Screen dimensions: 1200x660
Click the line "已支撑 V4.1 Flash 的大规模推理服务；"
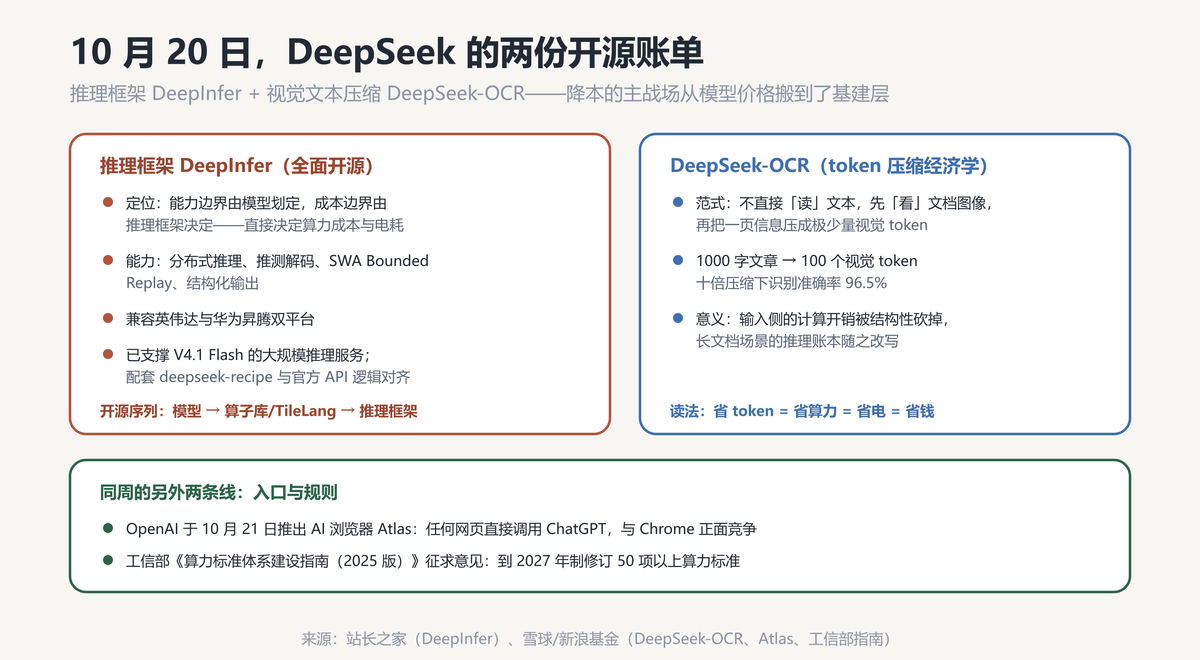pyautogui.click(x=248, y=355)
